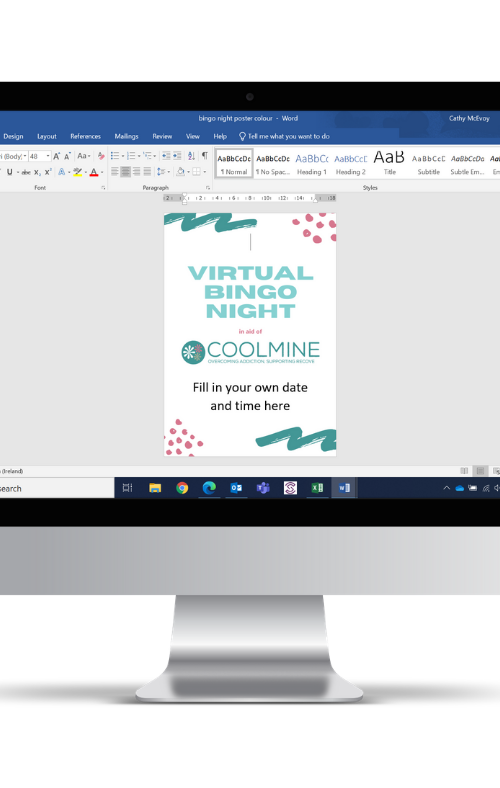Sort the selected text A to Z
This screenshot has width=500, height=788.
(191, 156)
